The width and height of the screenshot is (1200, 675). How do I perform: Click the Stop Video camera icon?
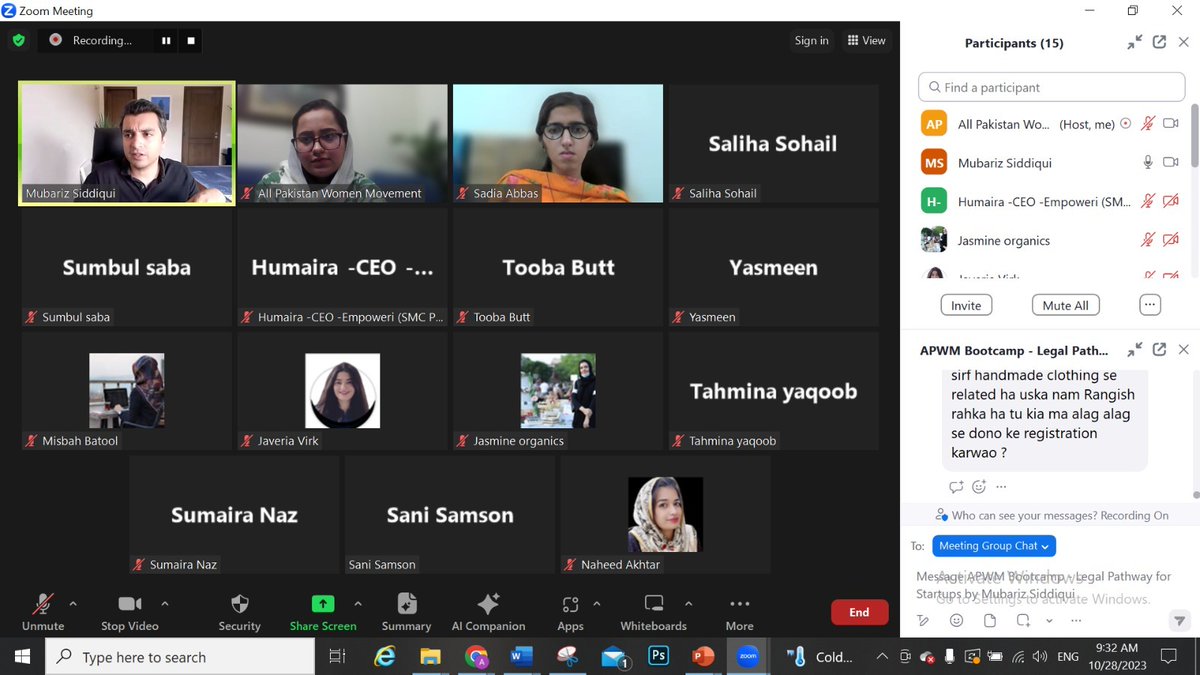coord(130,604)
